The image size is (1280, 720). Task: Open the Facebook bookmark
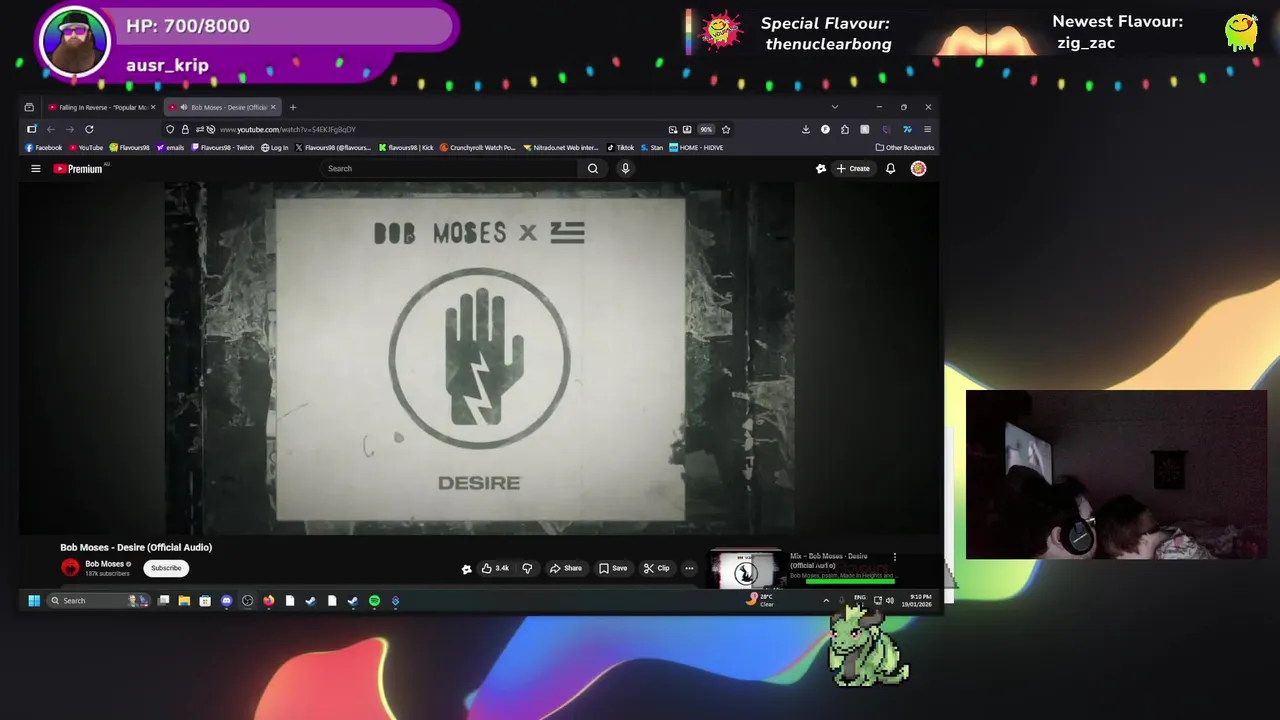[44, 148]
